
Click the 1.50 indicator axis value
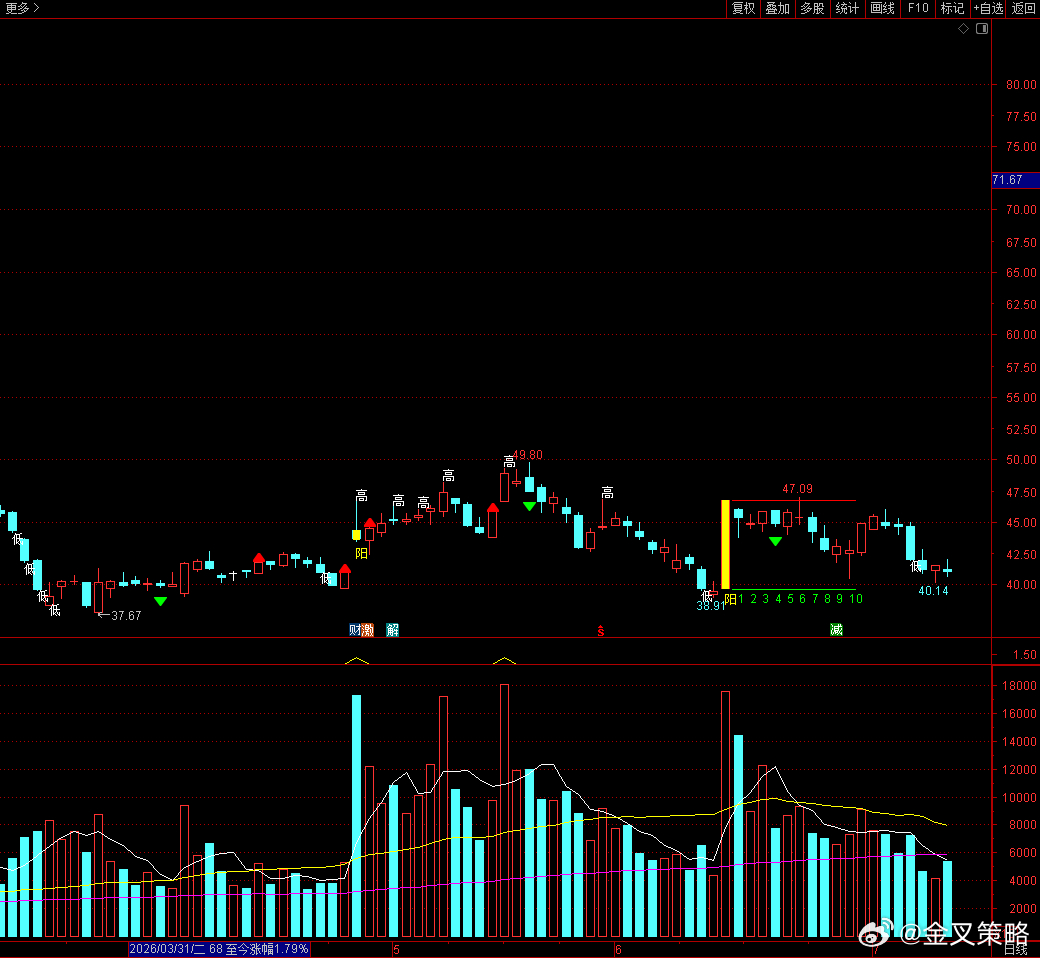pos(1025,655)
